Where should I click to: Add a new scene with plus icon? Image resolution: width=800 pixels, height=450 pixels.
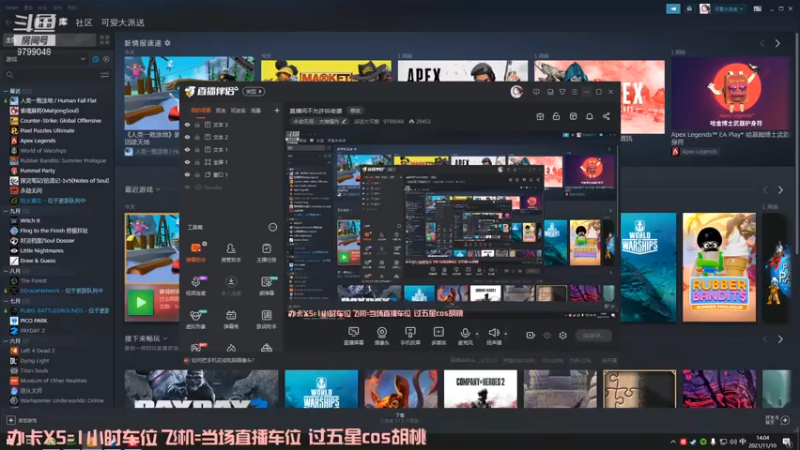(277, 110)
